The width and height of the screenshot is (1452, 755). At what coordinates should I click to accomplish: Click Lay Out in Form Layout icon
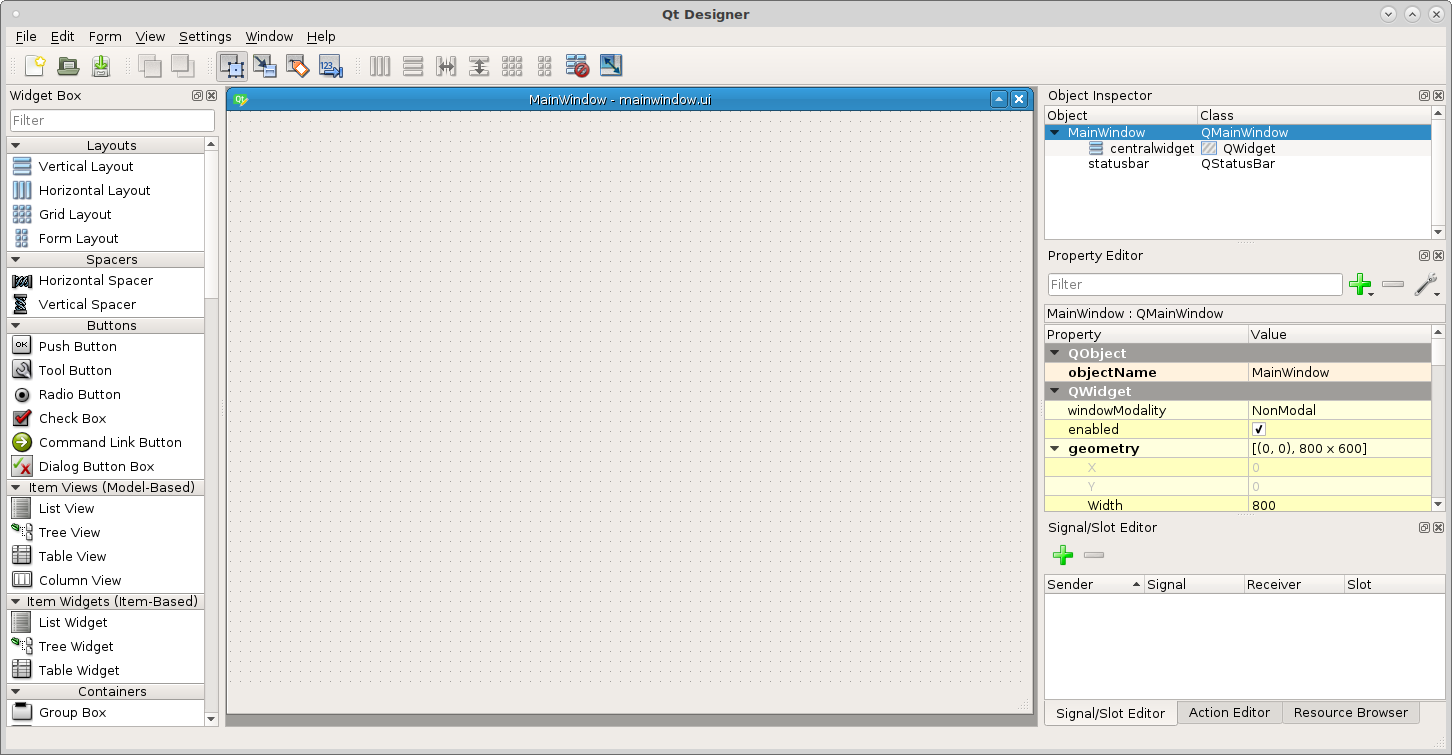[x=544, y=66]
